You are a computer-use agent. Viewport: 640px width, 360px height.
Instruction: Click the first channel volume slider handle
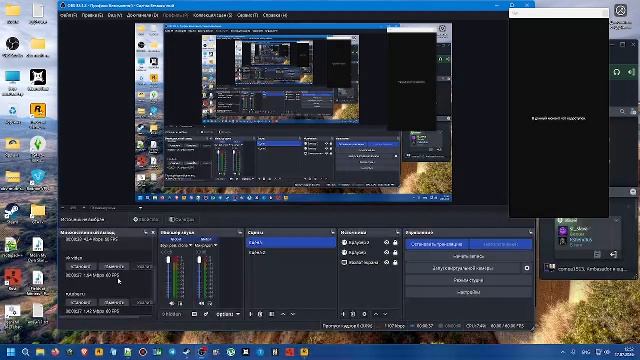point(168,260)
